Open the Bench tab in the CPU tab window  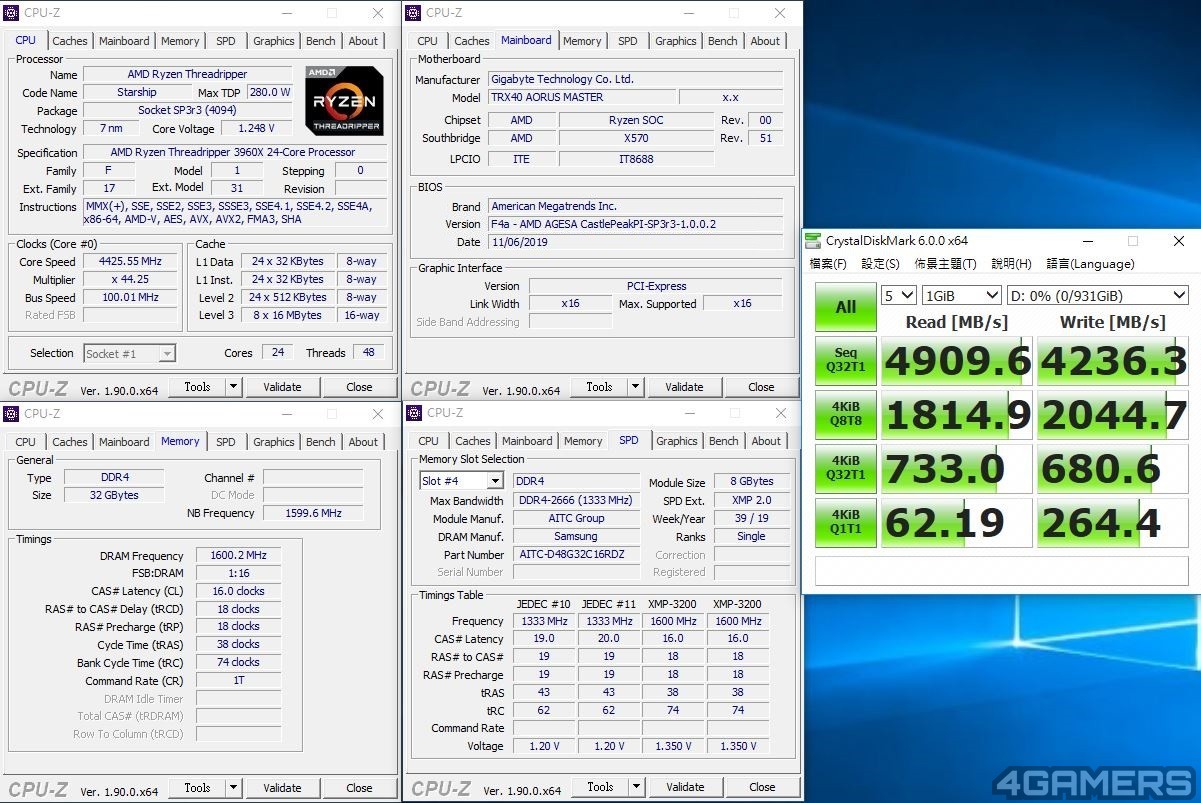pyautogui.click(x=321, y=41)
